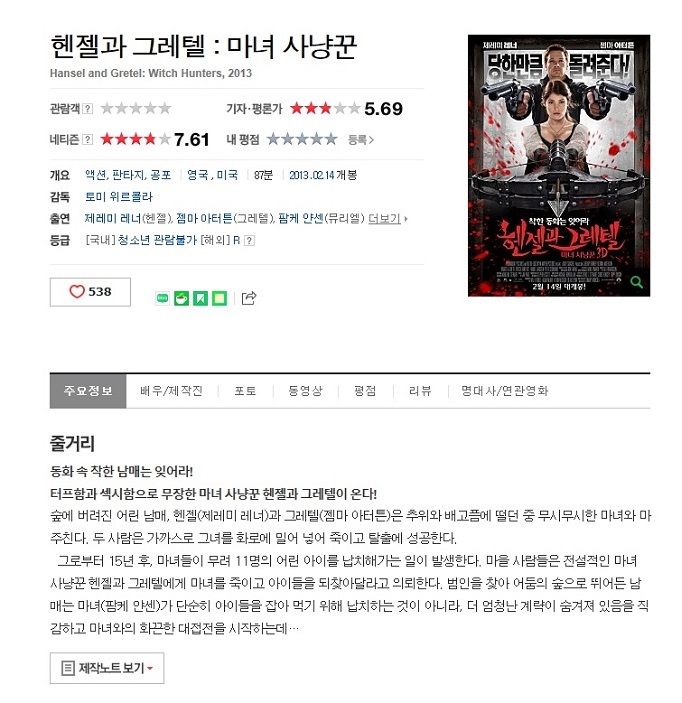
Task: Click the question mark next to 관람객
Action: pyautogui.click(x=88, y=108)
